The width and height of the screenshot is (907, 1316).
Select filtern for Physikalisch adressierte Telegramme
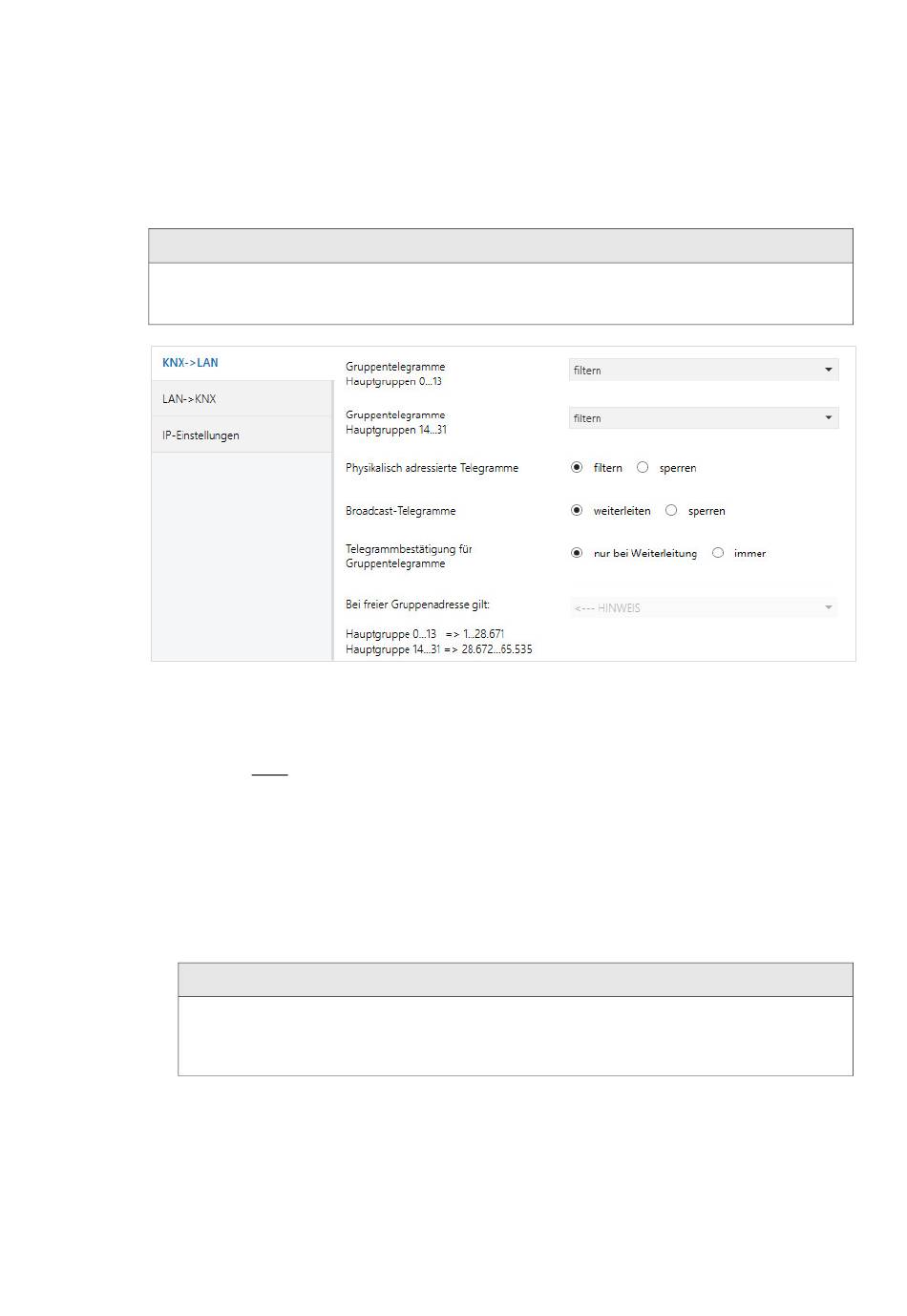577,468
